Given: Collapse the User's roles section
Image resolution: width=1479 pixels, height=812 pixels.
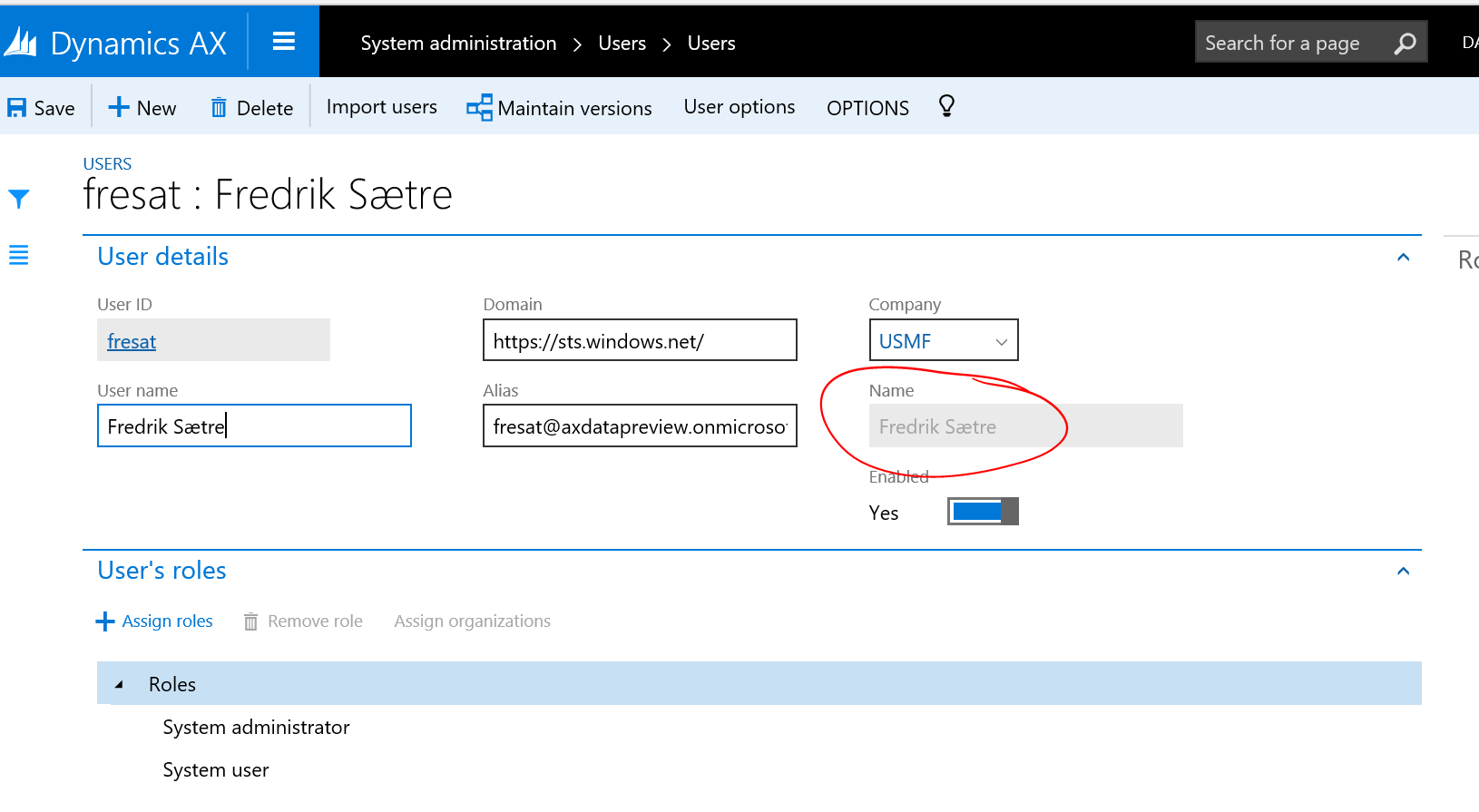Looking at the screenshot, I should coord(1404,572).
